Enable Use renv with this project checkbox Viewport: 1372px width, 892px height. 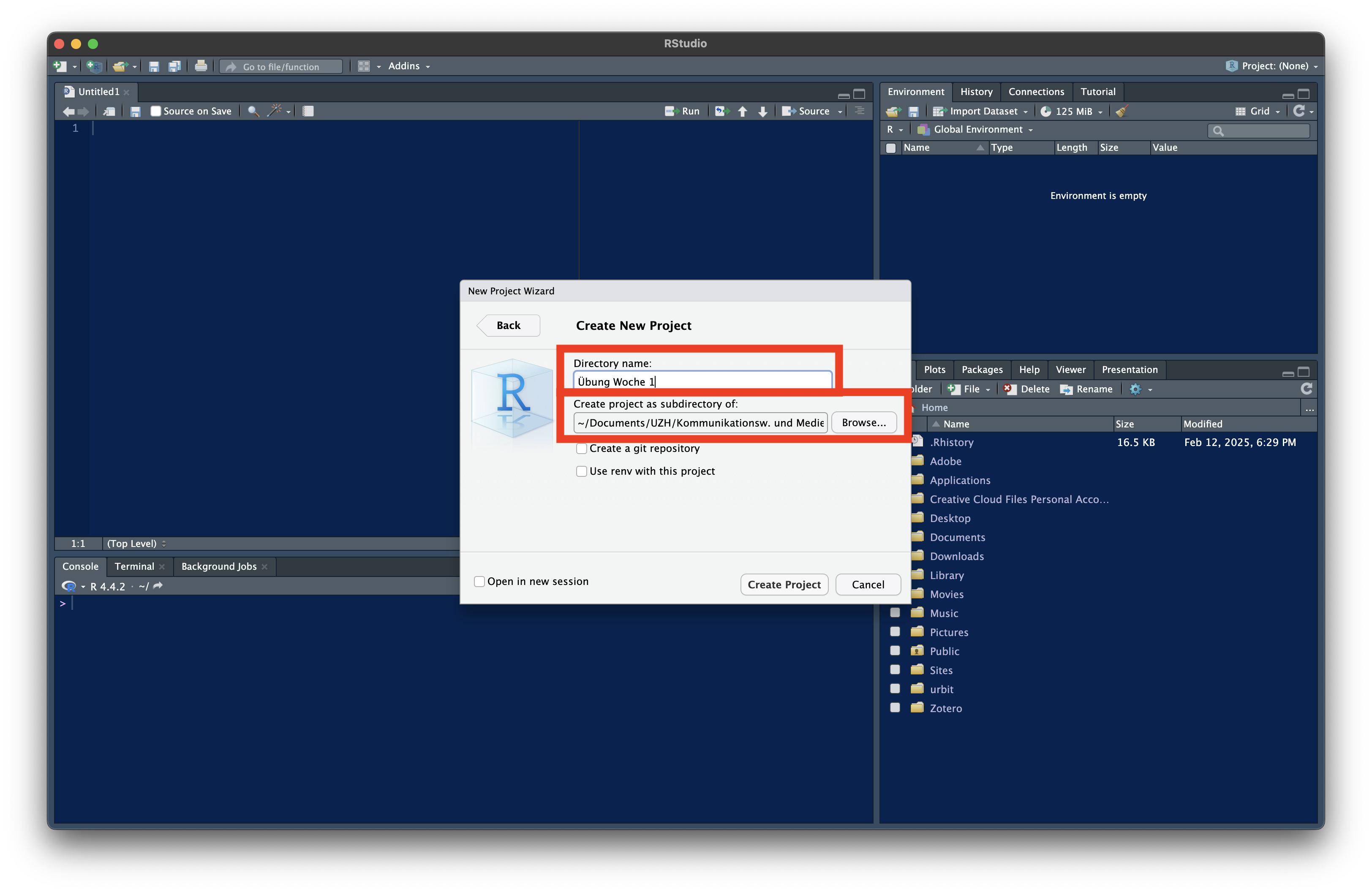[x=582, y=471]
